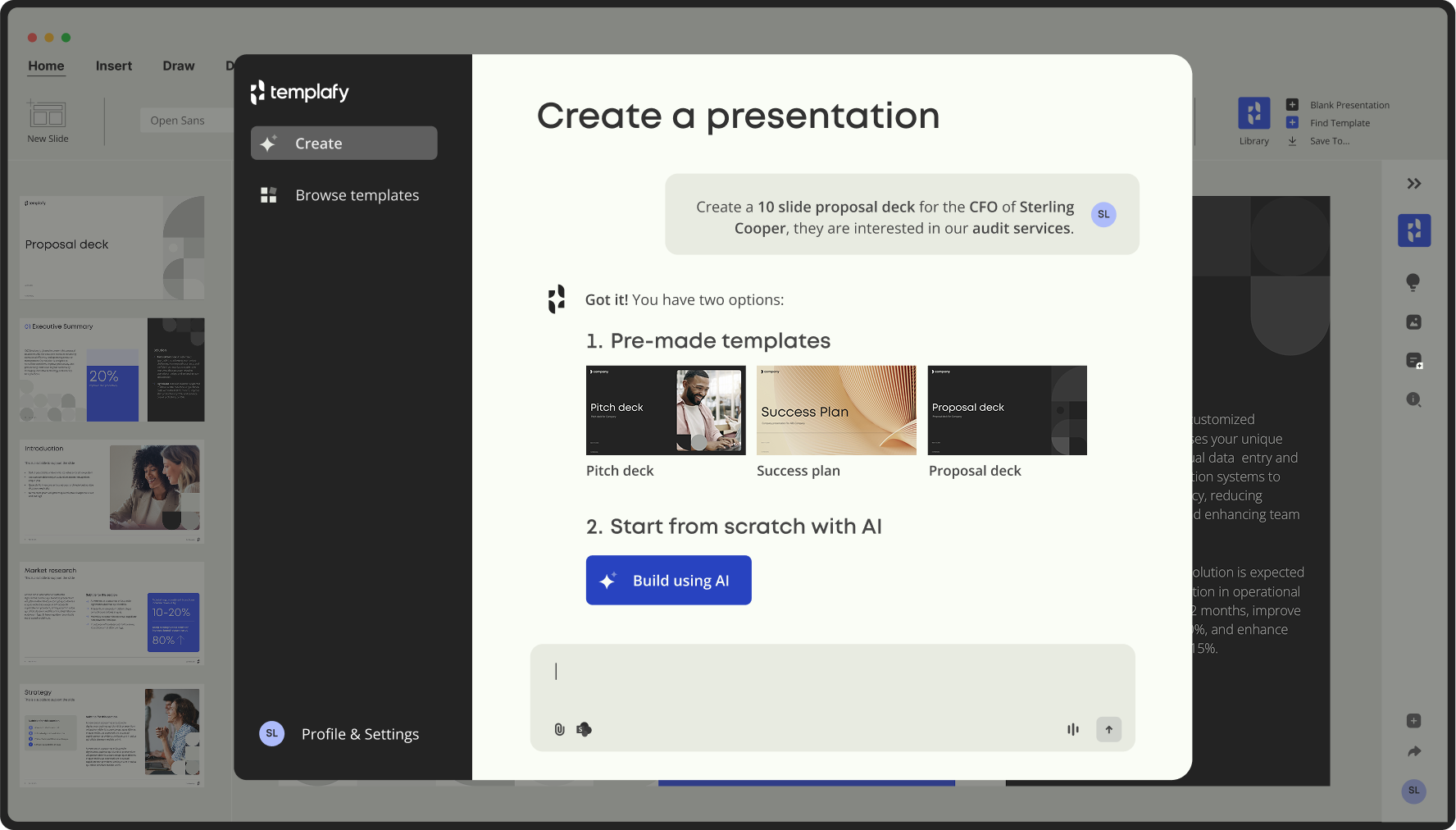Click the voice input waveform icon
The image size is (1456, 830).
click(x=1072, y=729)
